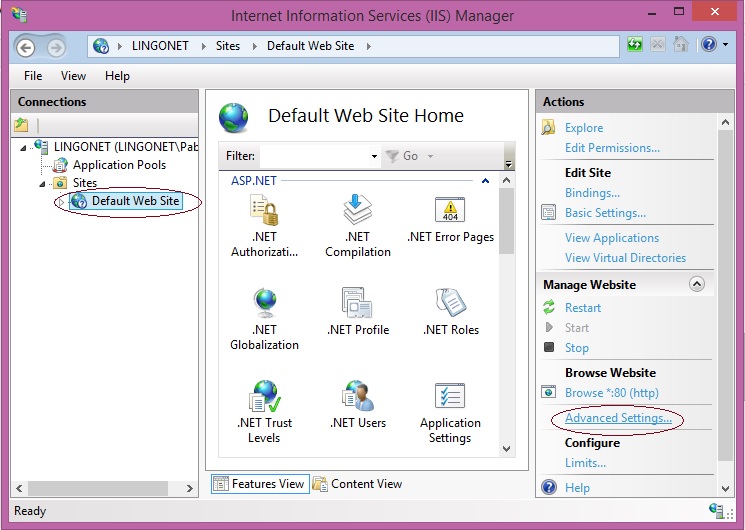745x530 pixels.
Task: Open .NET Profile feature icon
Action: tap(357, 302)
